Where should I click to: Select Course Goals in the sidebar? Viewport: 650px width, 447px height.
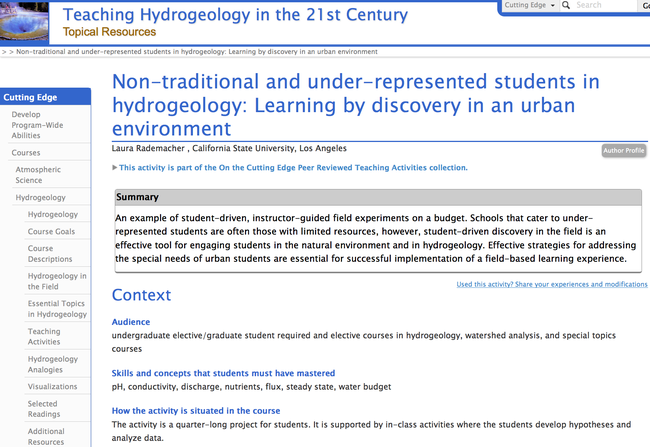pos(51,231)
